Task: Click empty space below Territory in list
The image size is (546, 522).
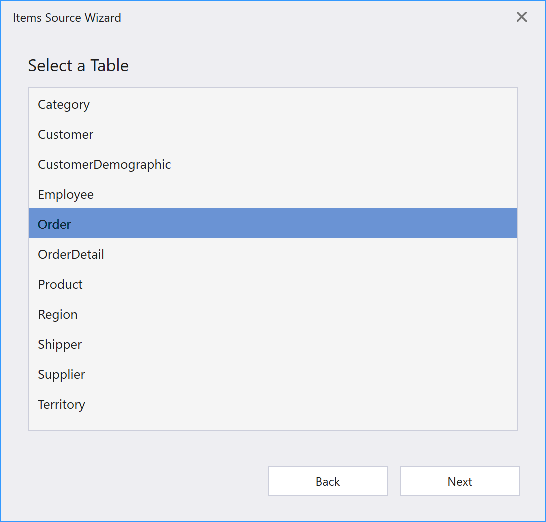Action: pyautogui.click(x=273, y=424)
